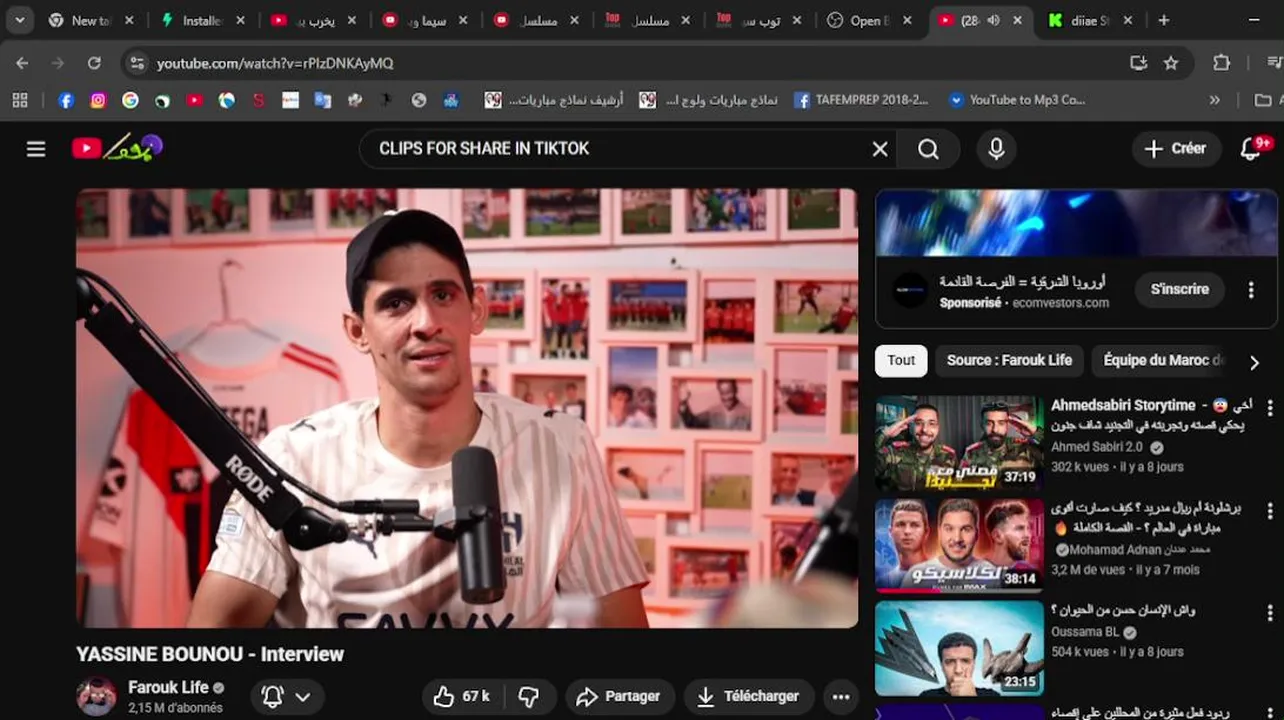
Task: Open the YouTube to Mp3 Co bookmark
Action: coord(1016,100)
